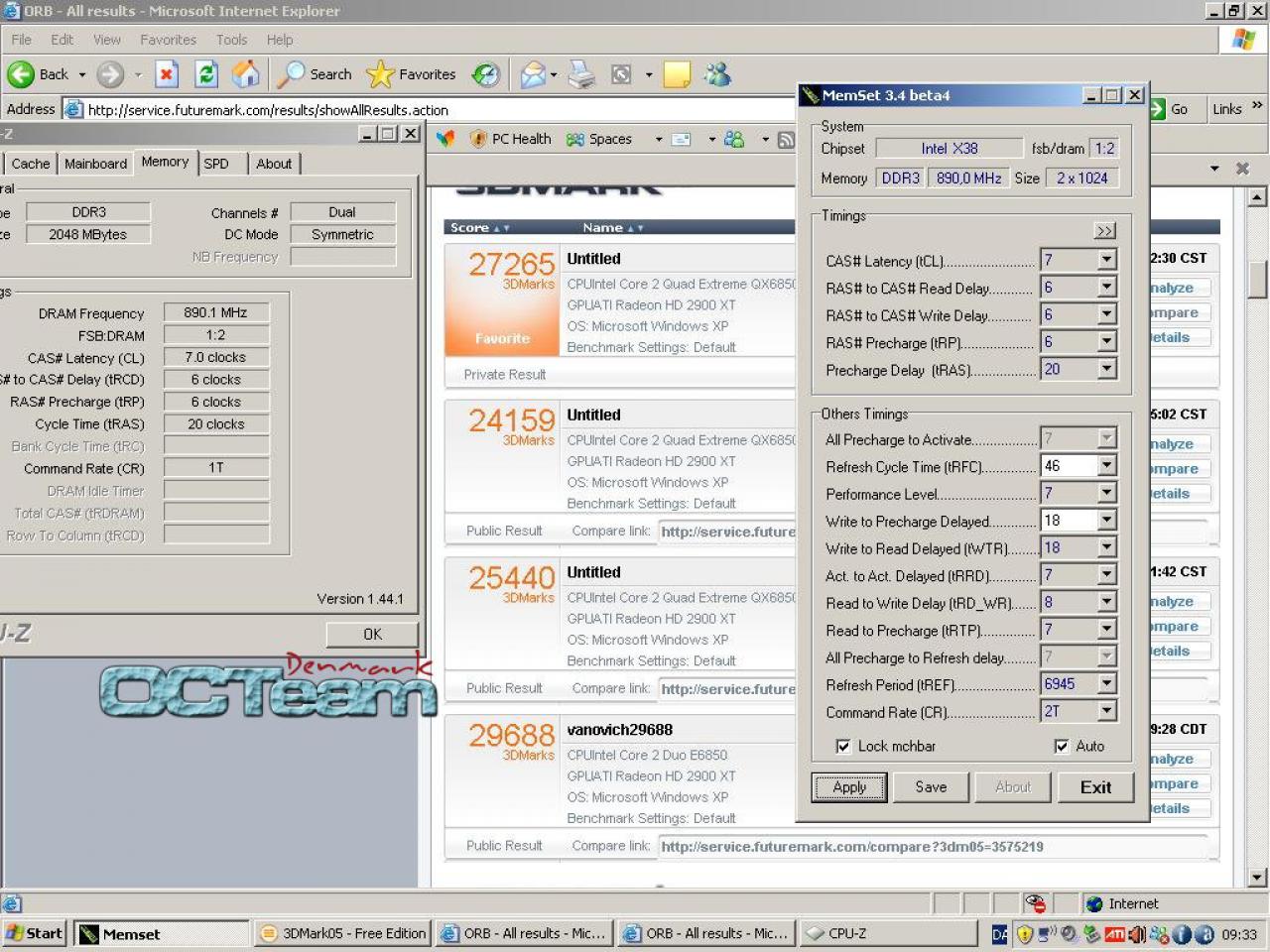Click the Print icon in the toolbar
Screen dimensions: 1270x952
581,74
